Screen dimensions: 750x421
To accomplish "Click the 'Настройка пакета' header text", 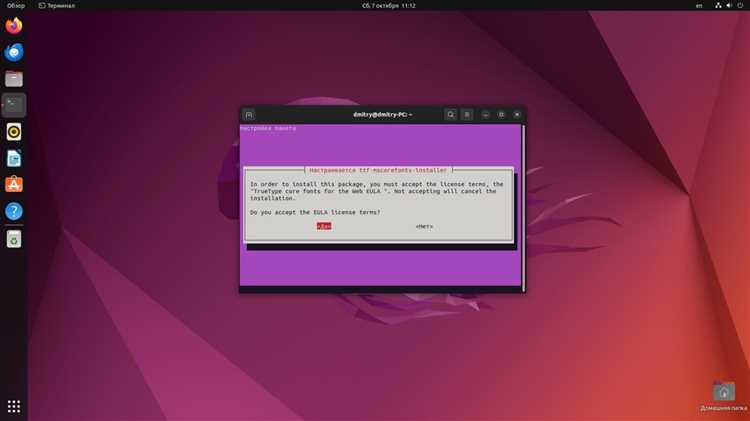I will (x=268, y=128).
